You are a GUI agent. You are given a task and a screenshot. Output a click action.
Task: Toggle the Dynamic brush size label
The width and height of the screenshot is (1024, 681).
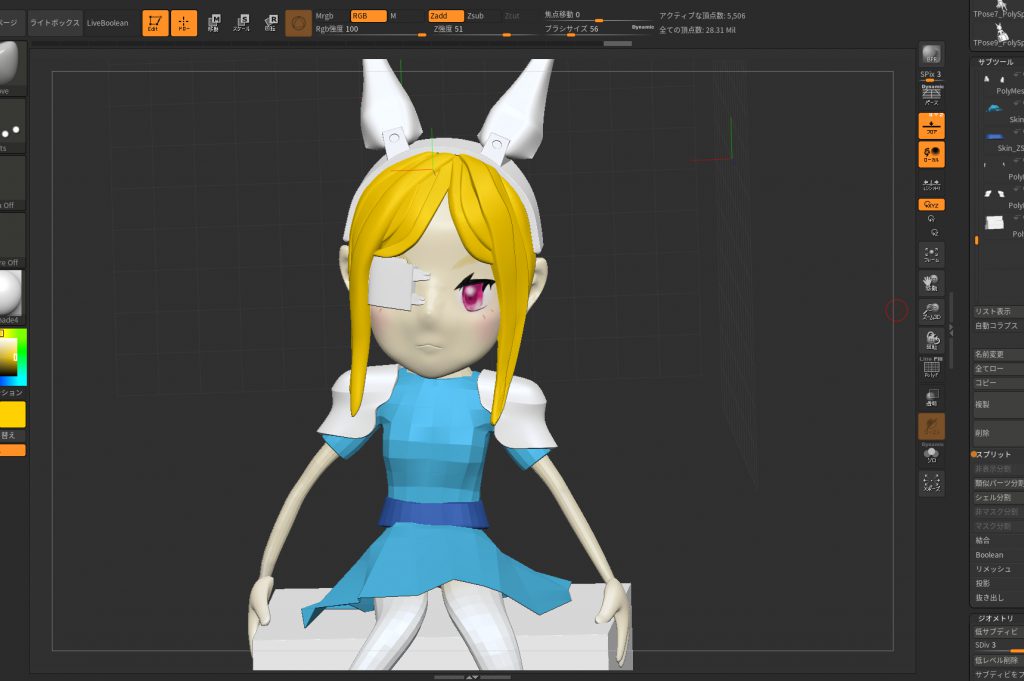point(643,27)
